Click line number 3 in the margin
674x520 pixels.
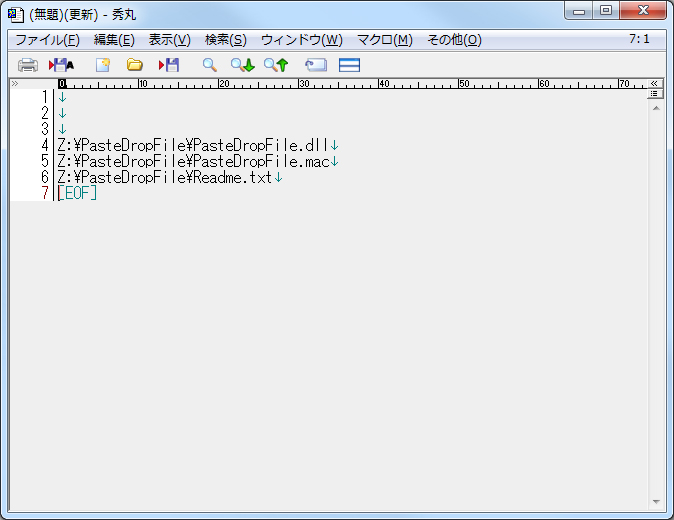click(45, 129)
